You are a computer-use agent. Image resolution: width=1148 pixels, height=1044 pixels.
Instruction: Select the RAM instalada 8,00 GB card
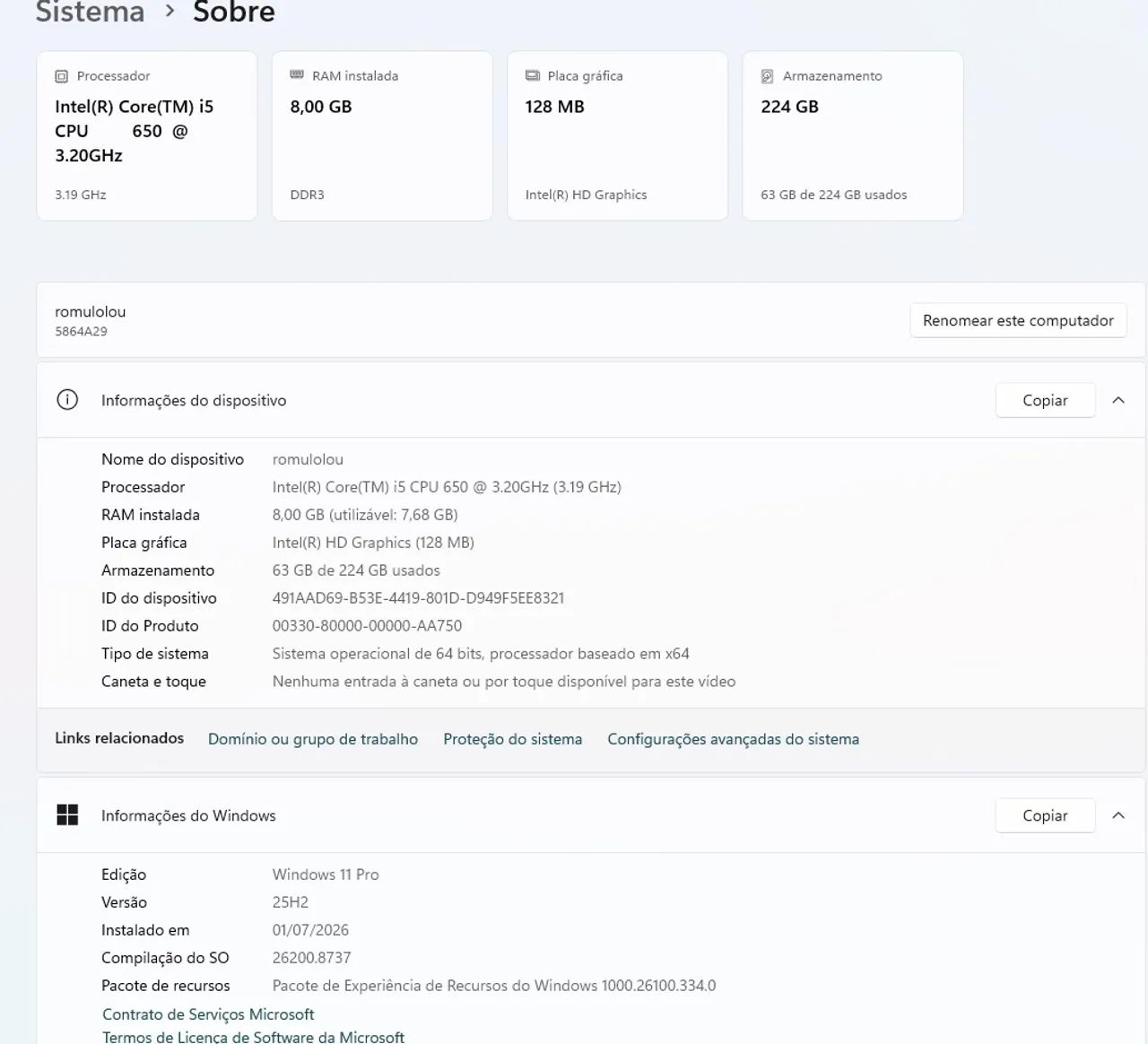[x=382, y=135]
